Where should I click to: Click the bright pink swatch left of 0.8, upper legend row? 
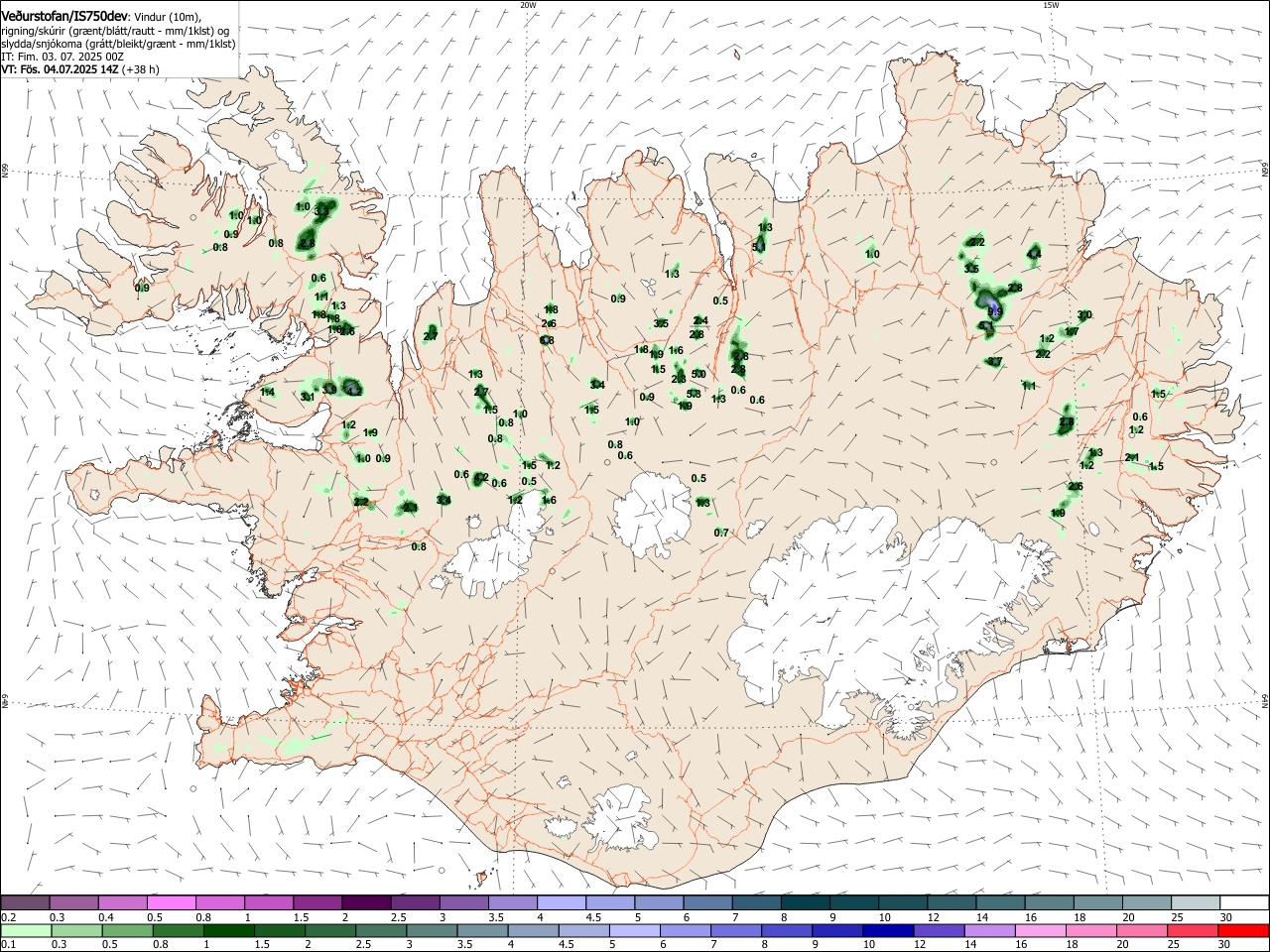[171, 903]
